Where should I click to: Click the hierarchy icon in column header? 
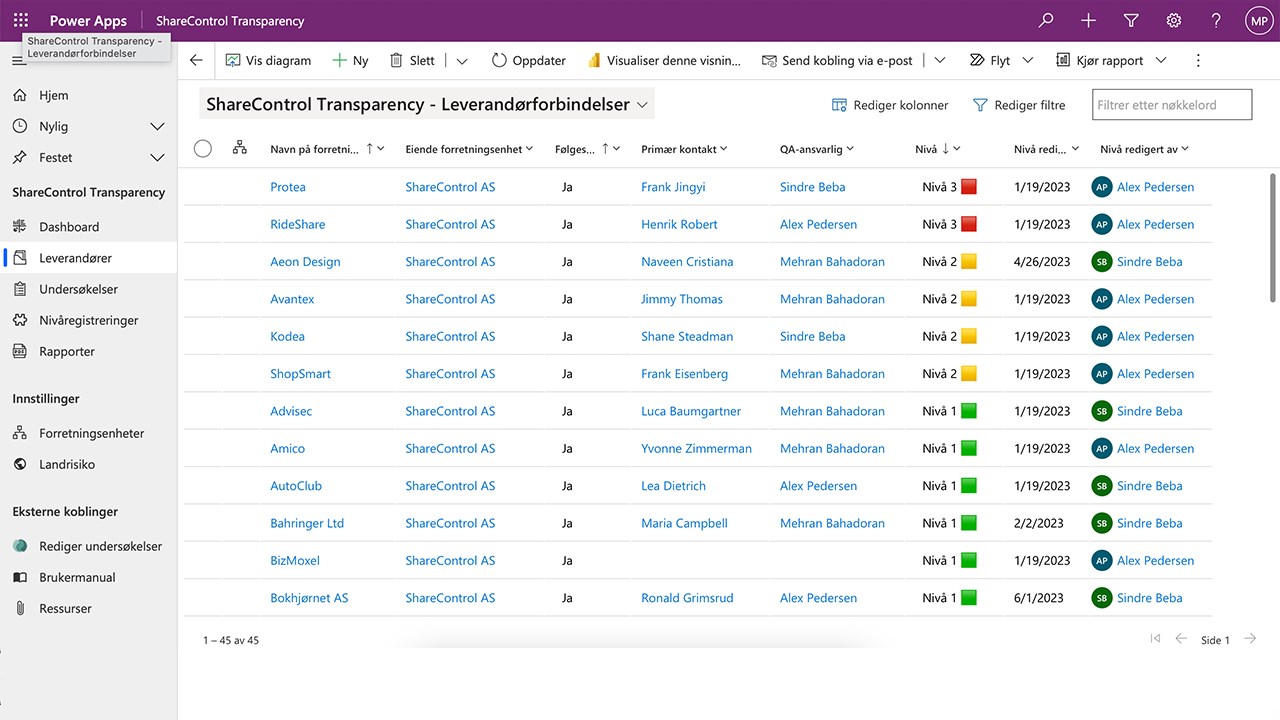click(x=239, y=148)
